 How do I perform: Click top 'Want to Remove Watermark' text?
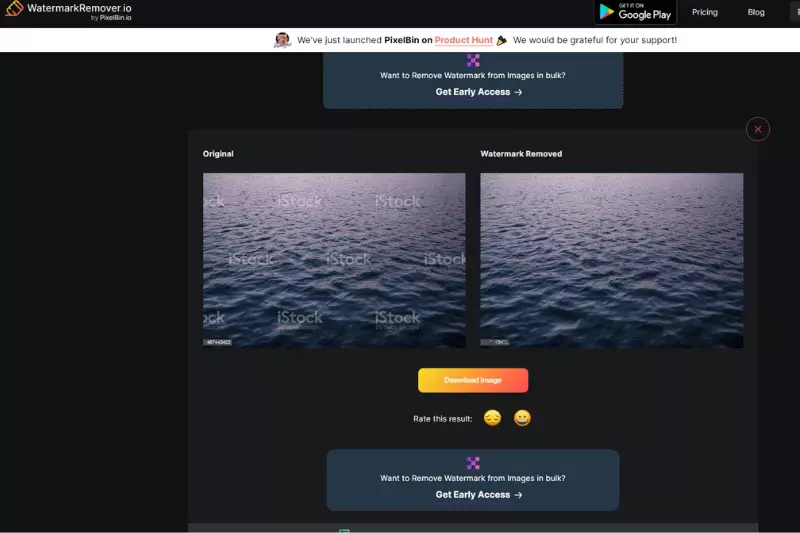[472, 75]
